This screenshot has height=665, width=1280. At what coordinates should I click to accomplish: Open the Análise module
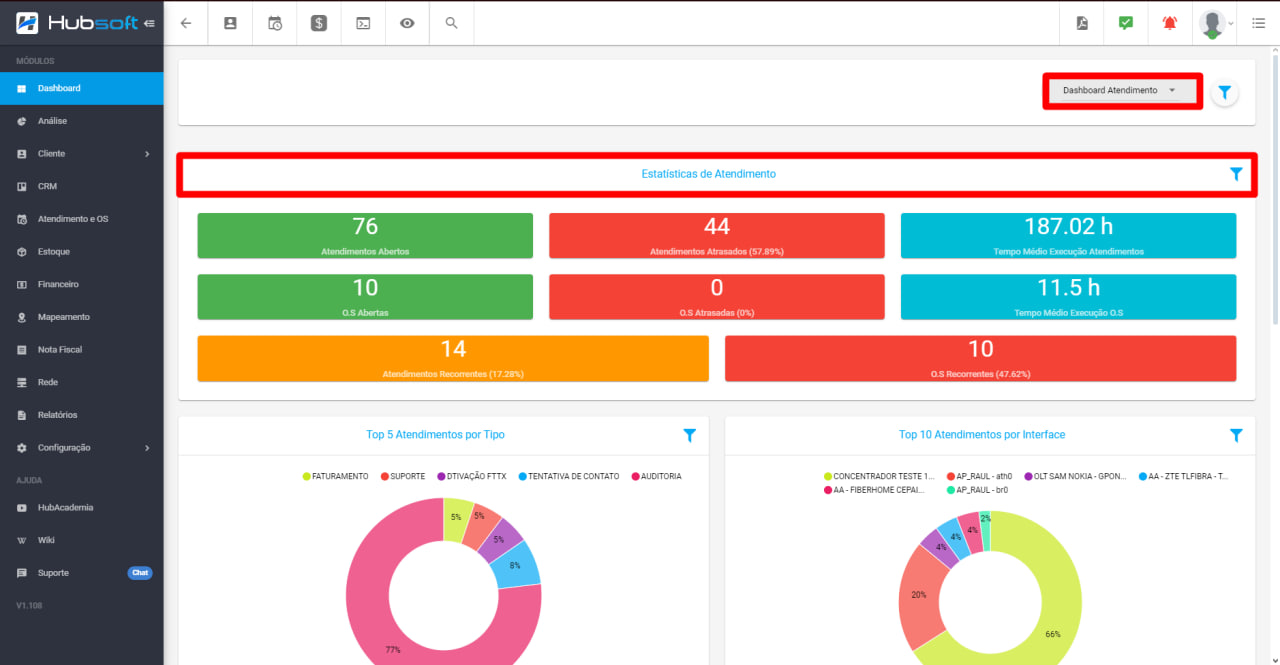[x=81, y=121]
